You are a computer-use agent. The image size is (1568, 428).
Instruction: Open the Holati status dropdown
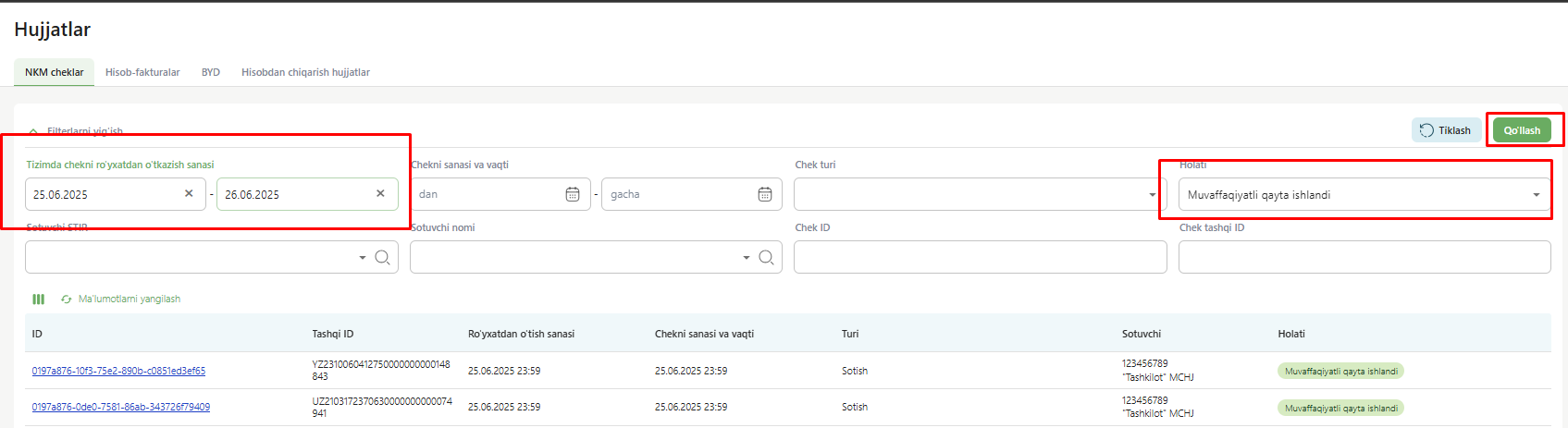point(1536,195)
